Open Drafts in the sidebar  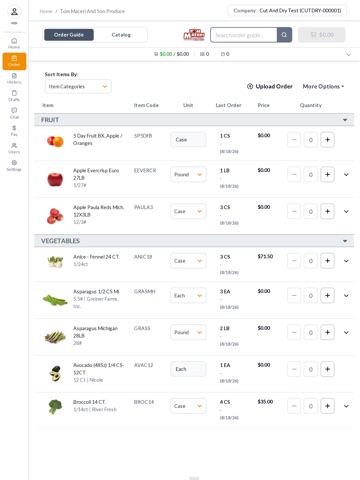point(14,96)
